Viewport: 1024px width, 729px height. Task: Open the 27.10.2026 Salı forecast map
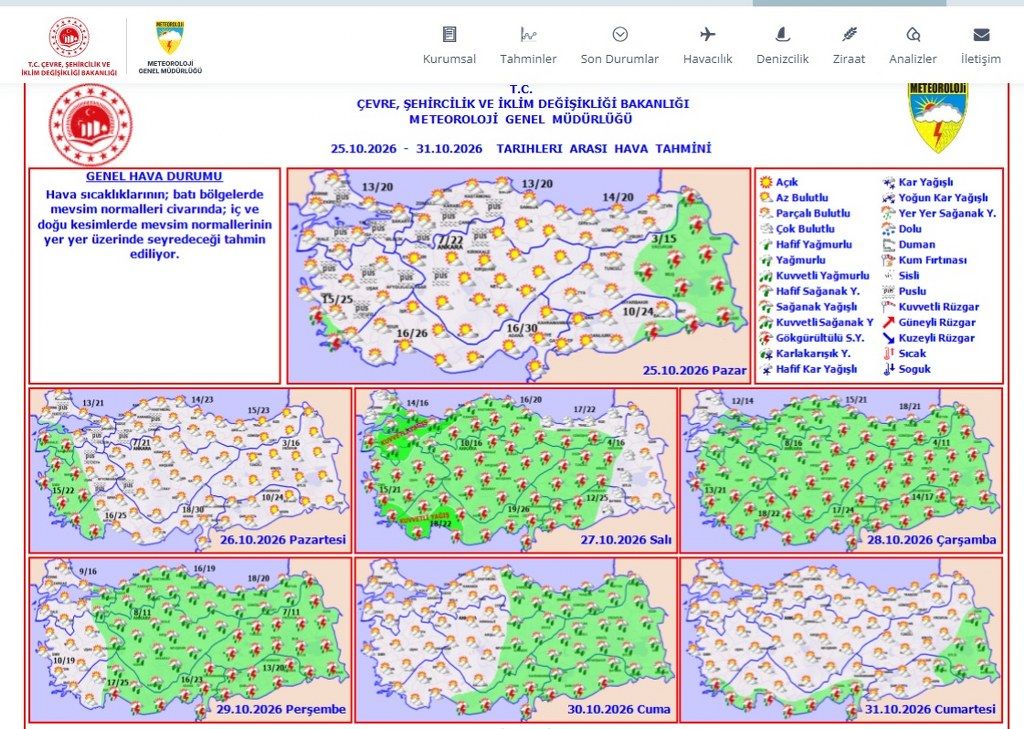[x=516, y=470]
